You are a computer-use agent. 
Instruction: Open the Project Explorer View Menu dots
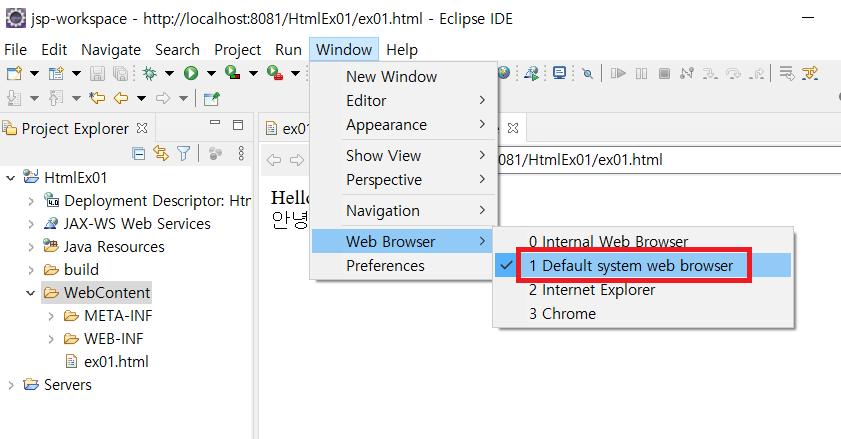coord(241,153)
